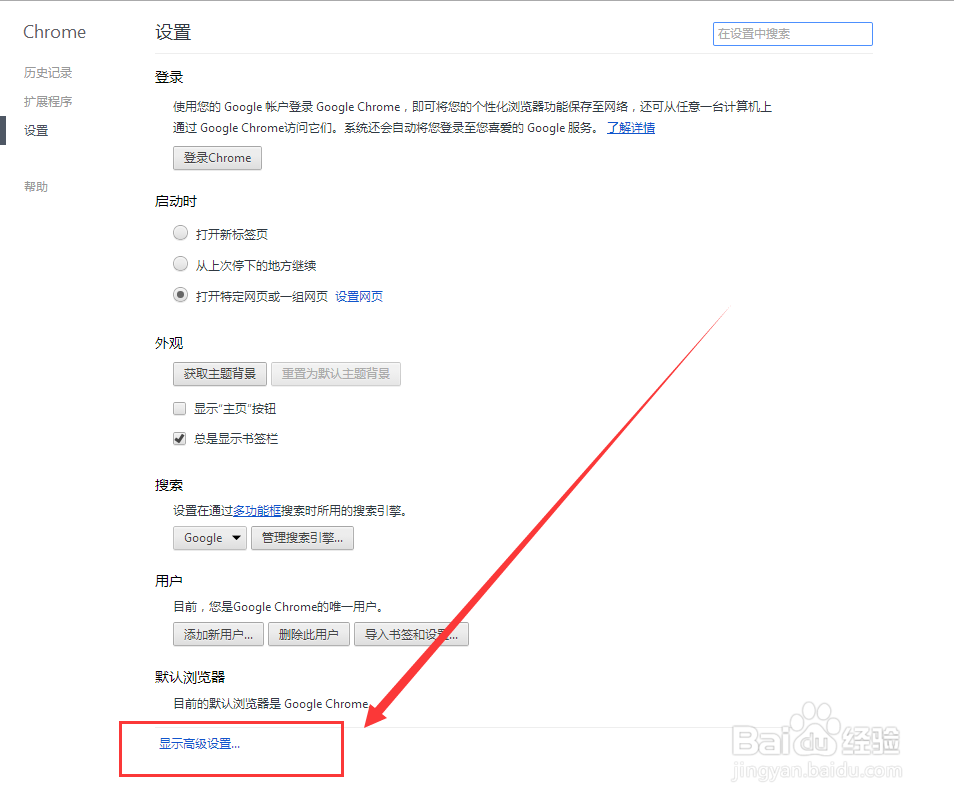
Task: Click 获取主题背景 button
Action: coord(219,373)
